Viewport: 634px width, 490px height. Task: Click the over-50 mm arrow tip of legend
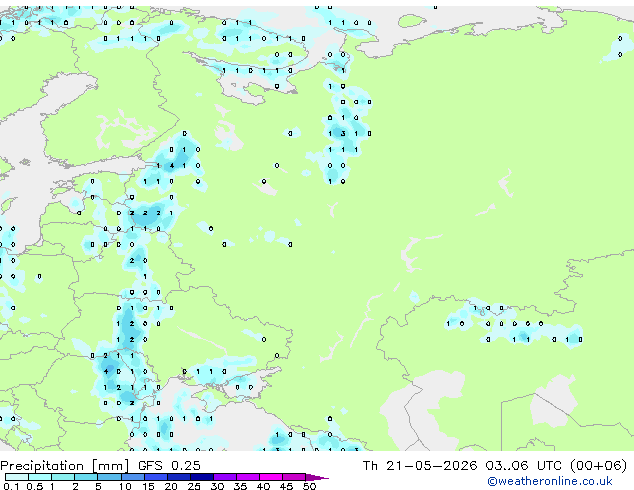click(317, 477)
